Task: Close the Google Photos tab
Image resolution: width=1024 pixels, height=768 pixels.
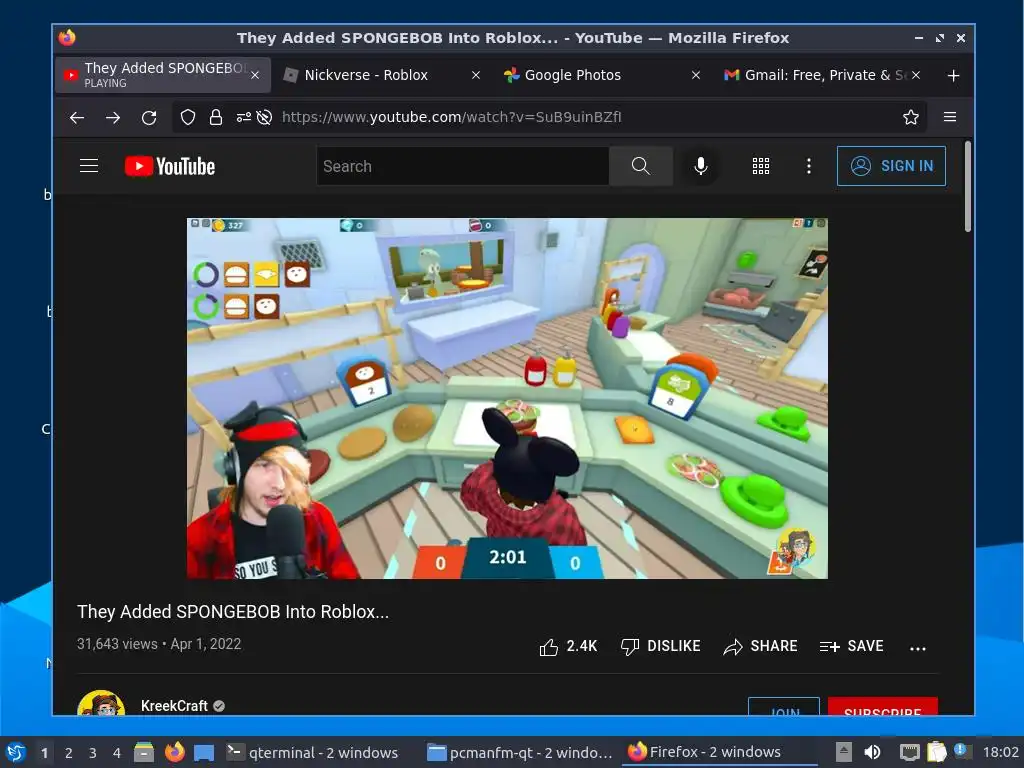Action: pyautogui.click(x=696, y=75)
